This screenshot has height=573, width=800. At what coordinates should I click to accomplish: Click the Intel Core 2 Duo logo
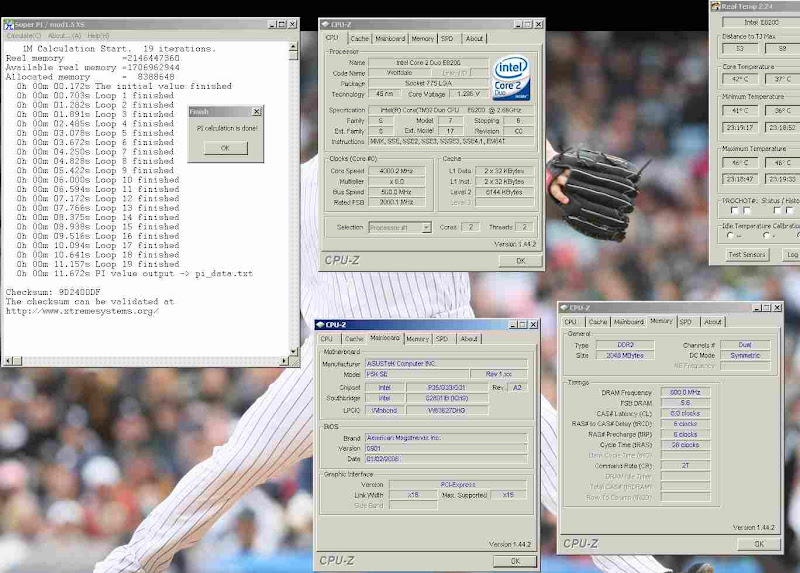pos(512,78)
